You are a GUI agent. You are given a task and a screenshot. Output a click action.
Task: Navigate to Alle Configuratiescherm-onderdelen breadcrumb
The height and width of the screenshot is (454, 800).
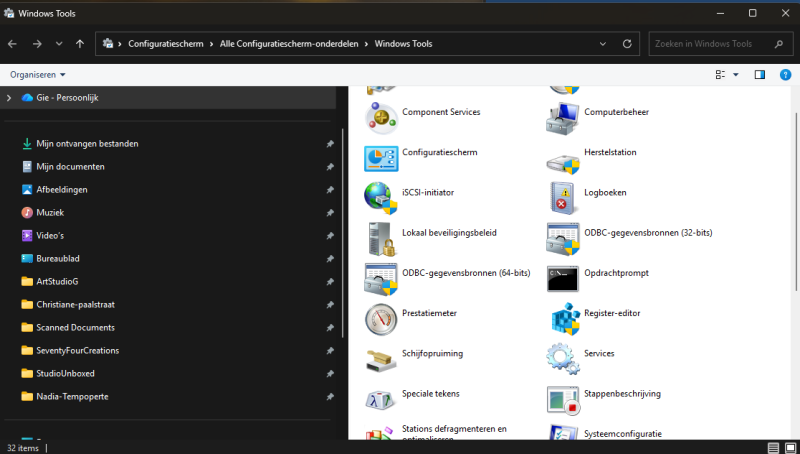tap(289, 44)
